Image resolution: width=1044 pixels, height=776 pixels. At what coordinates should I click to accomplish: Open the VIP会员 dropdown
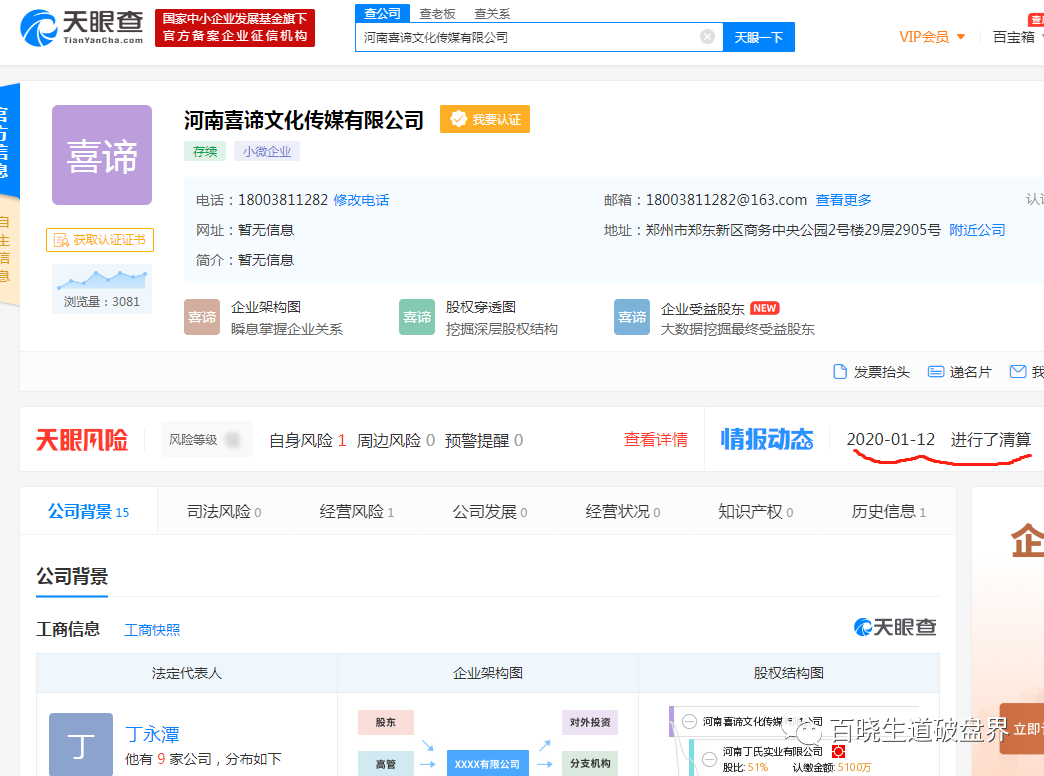pos(931,37)
